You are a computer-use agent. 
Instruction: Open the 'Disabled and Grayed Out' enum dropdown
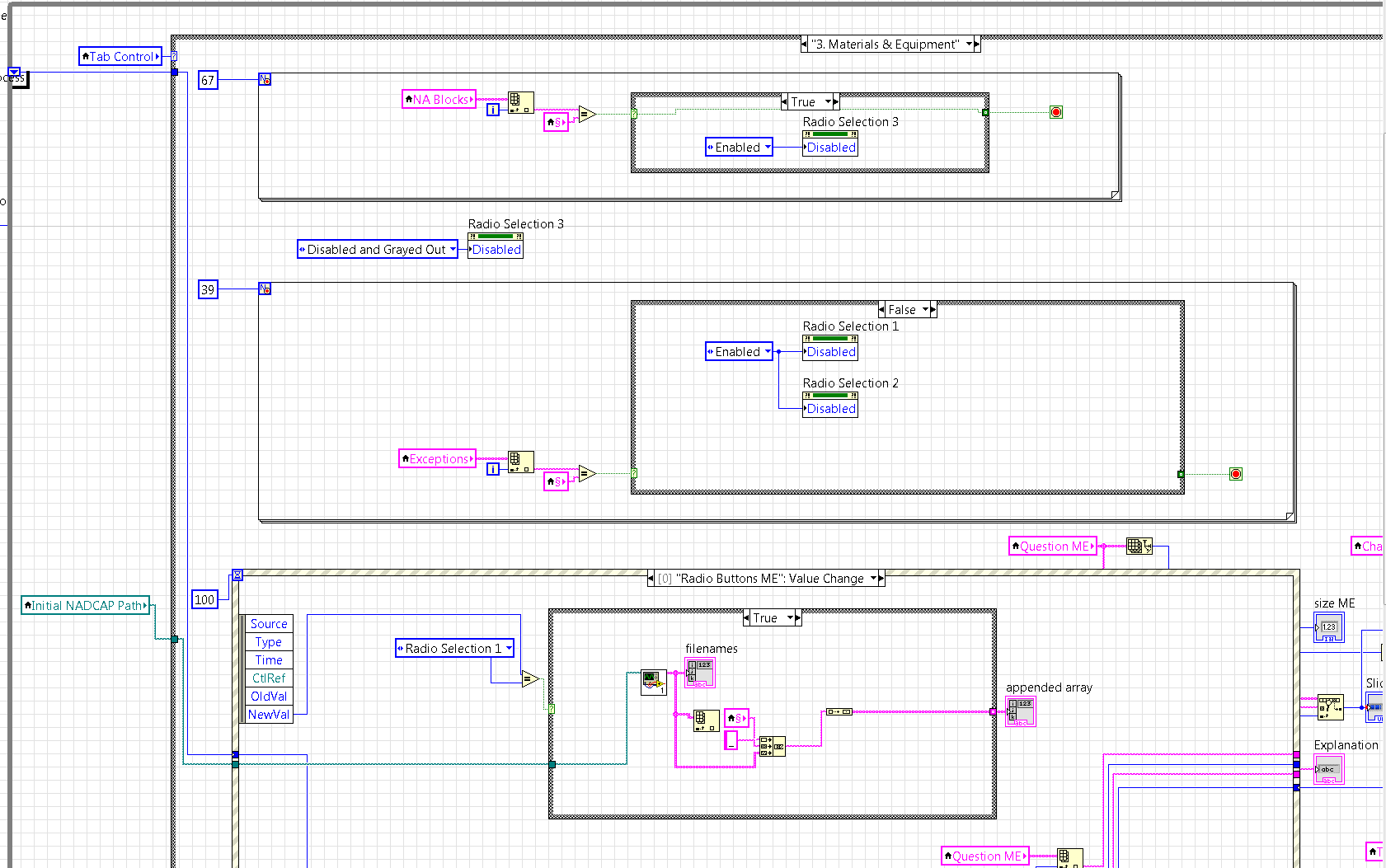pyautogui.click(x=453, y=249)
